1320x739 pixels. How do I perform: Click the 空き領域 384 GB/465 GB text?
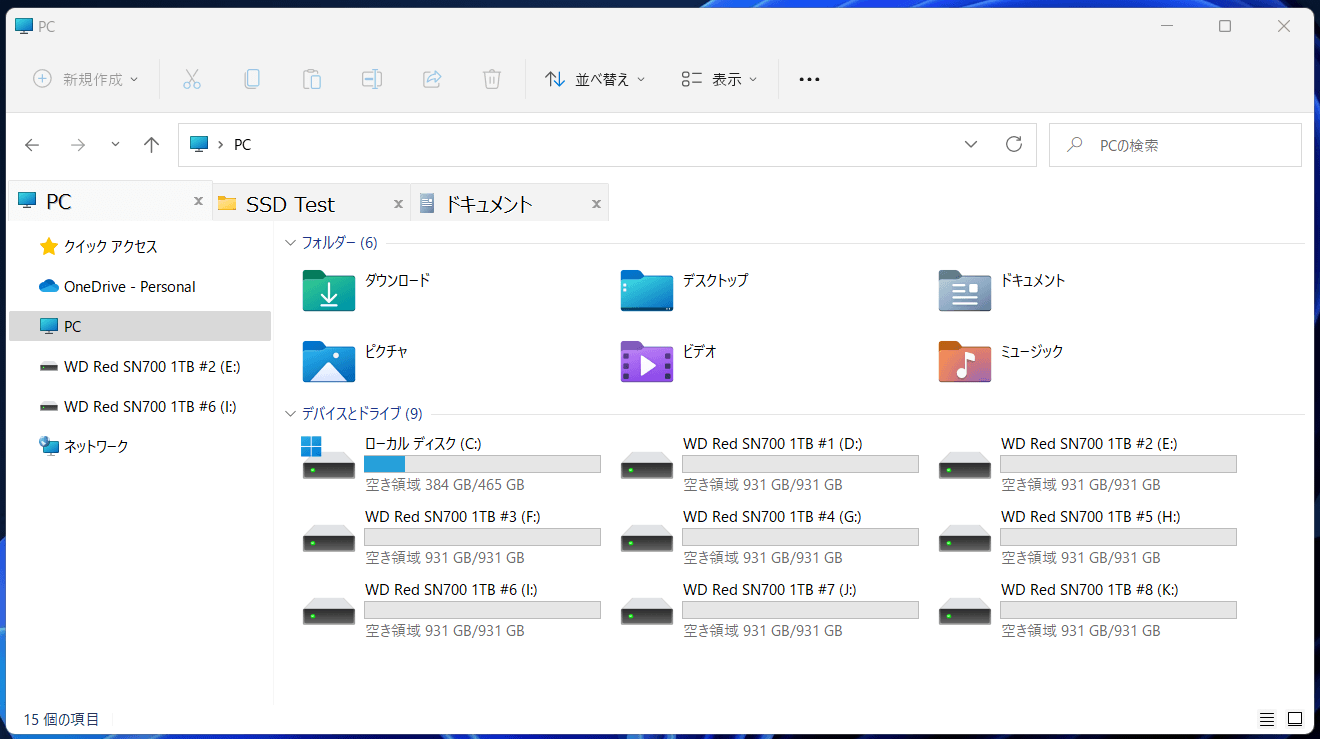(445, 485)
